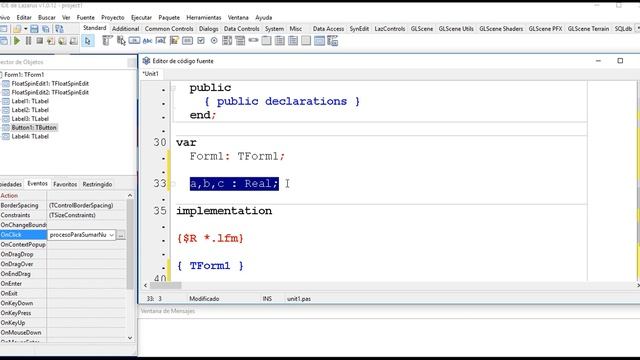Click the editor horizontal scrollbar thumb
The height and width of the screenshot is (360, 640).
tap(165, 285)
